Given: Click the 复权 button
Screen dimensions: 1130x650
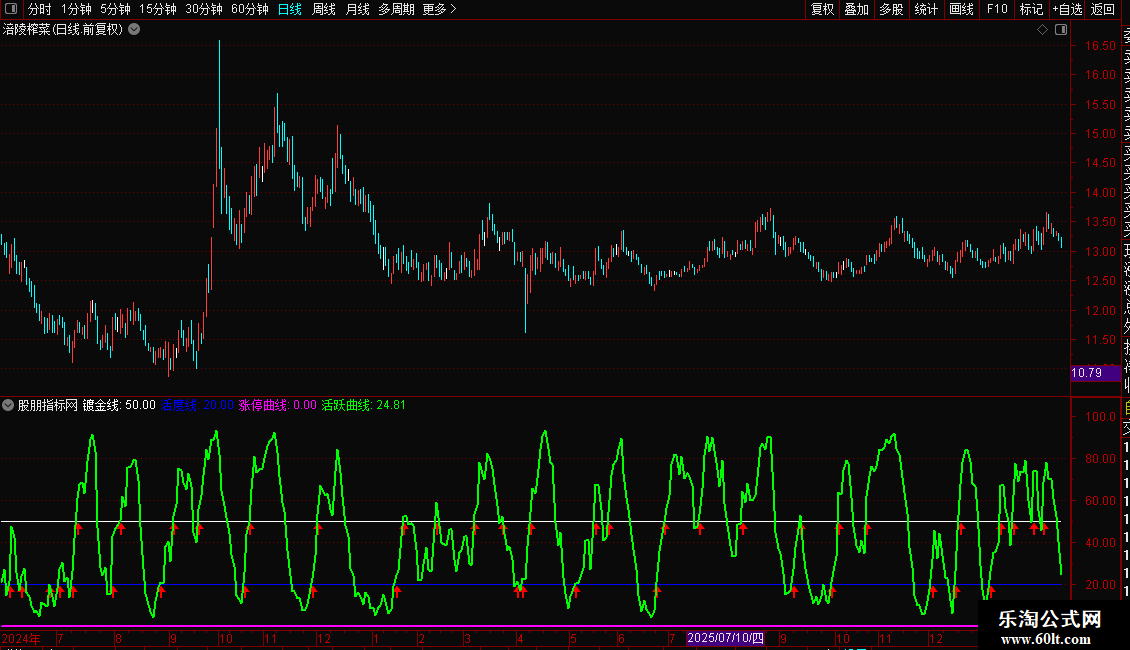Looking at the screenshot, I should click(822, 9).
